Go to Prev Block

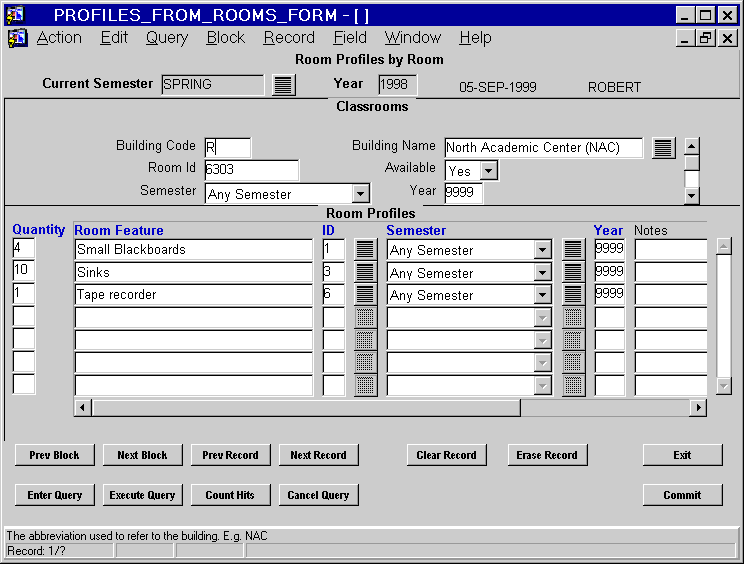[55, 455]
